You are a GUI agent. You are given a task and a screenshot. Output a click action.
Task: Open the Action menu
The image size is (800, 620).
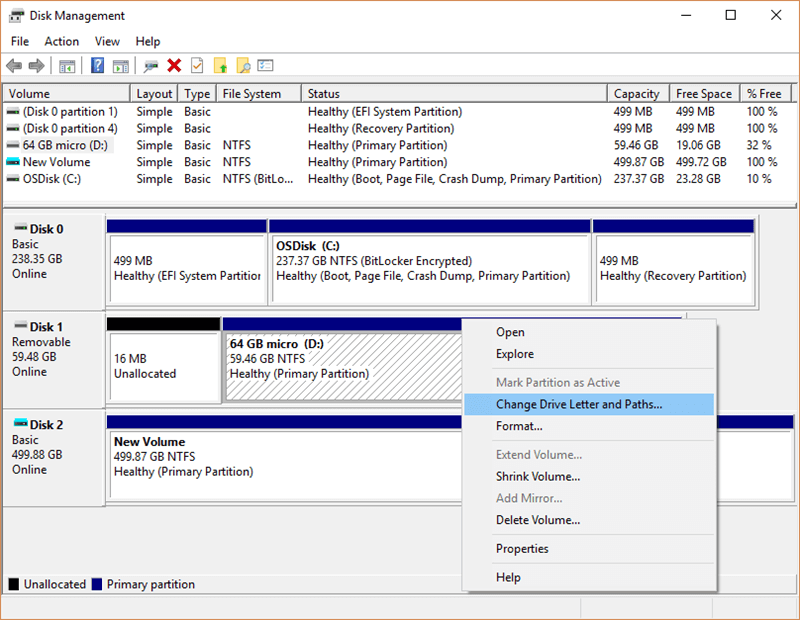point(61,41)
